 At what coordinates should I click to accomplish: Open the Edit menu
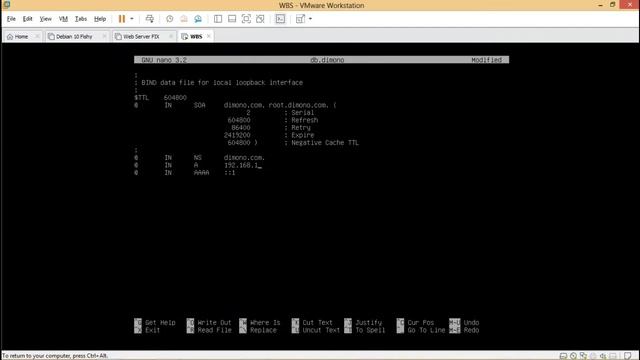click(27, 19)
